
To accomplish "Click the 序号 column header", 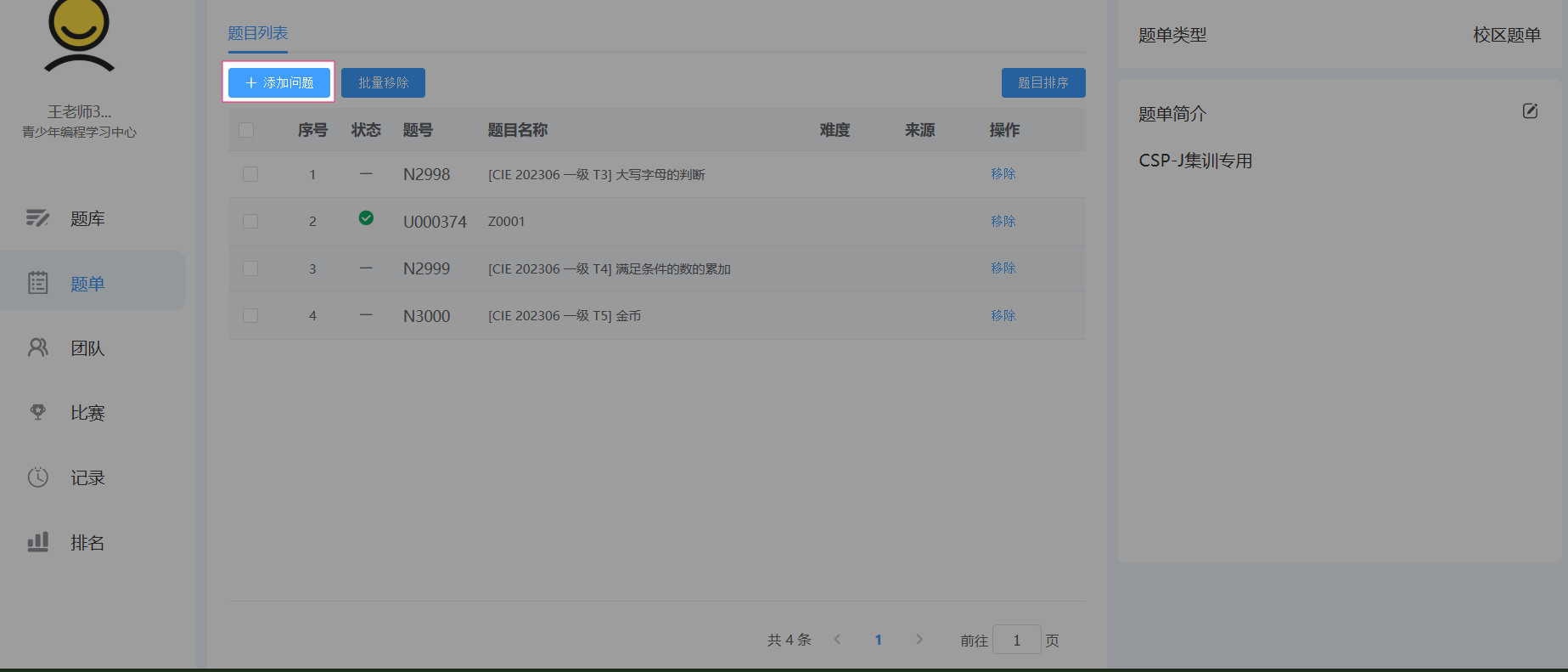I will pyautogui.click(x=312, y=130).
